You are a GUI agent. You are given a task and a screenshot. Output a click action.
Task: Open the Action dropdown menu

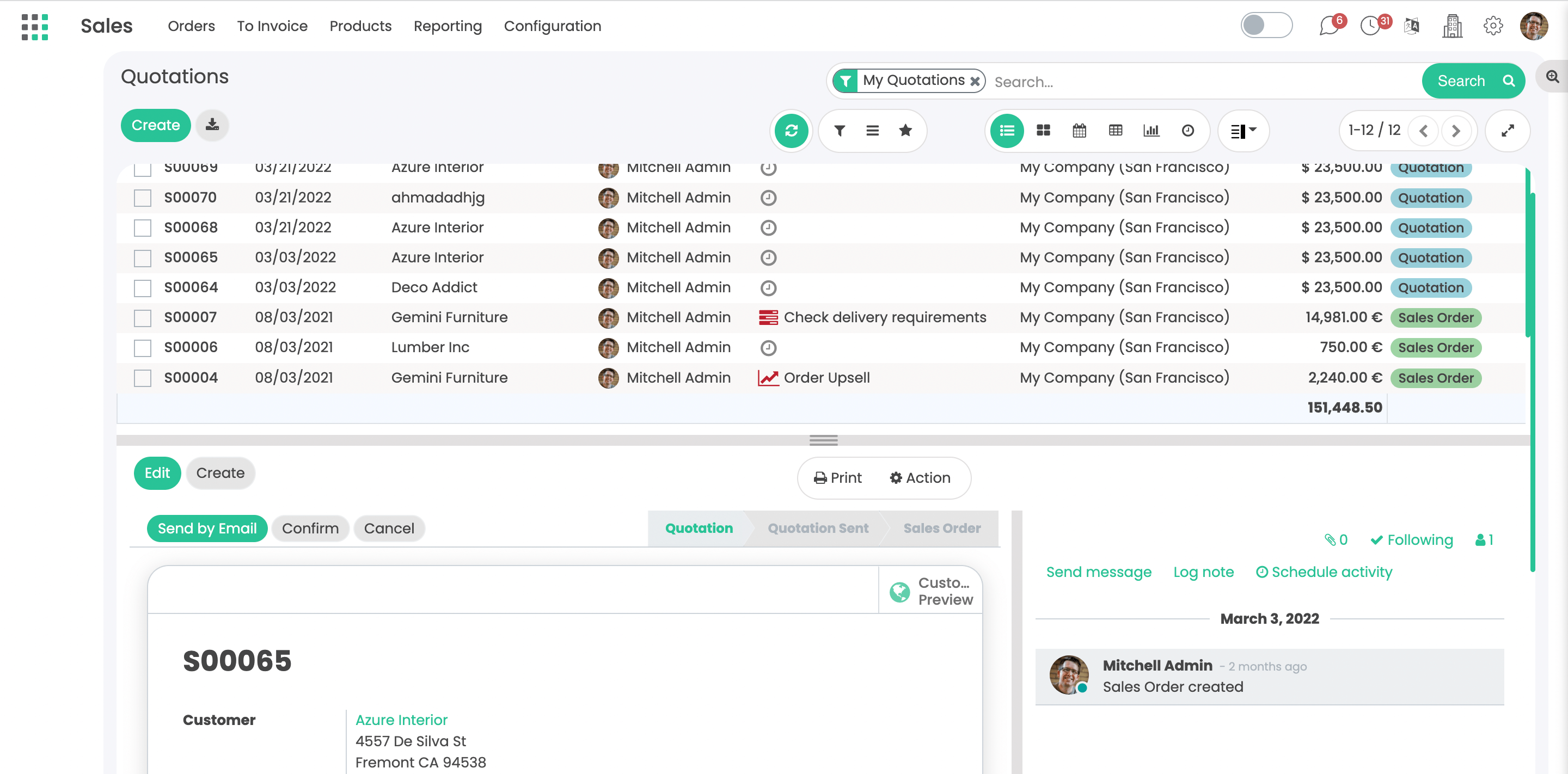[920, 478]
